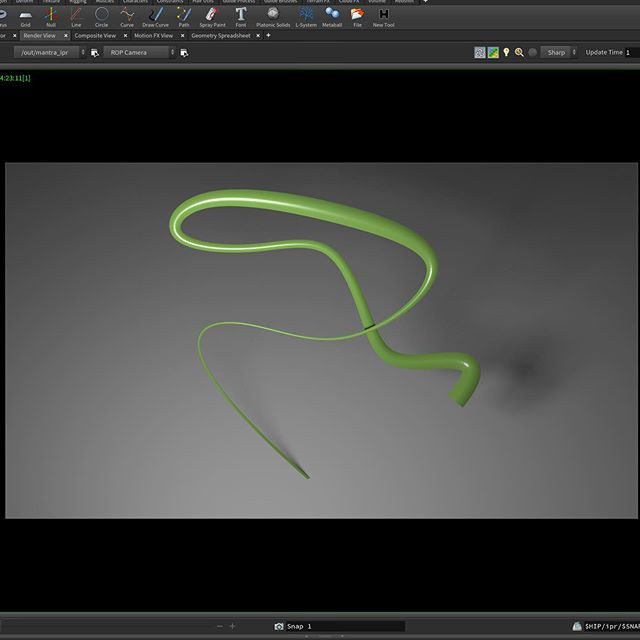Click the Update Time input field

tap(631, 52)
